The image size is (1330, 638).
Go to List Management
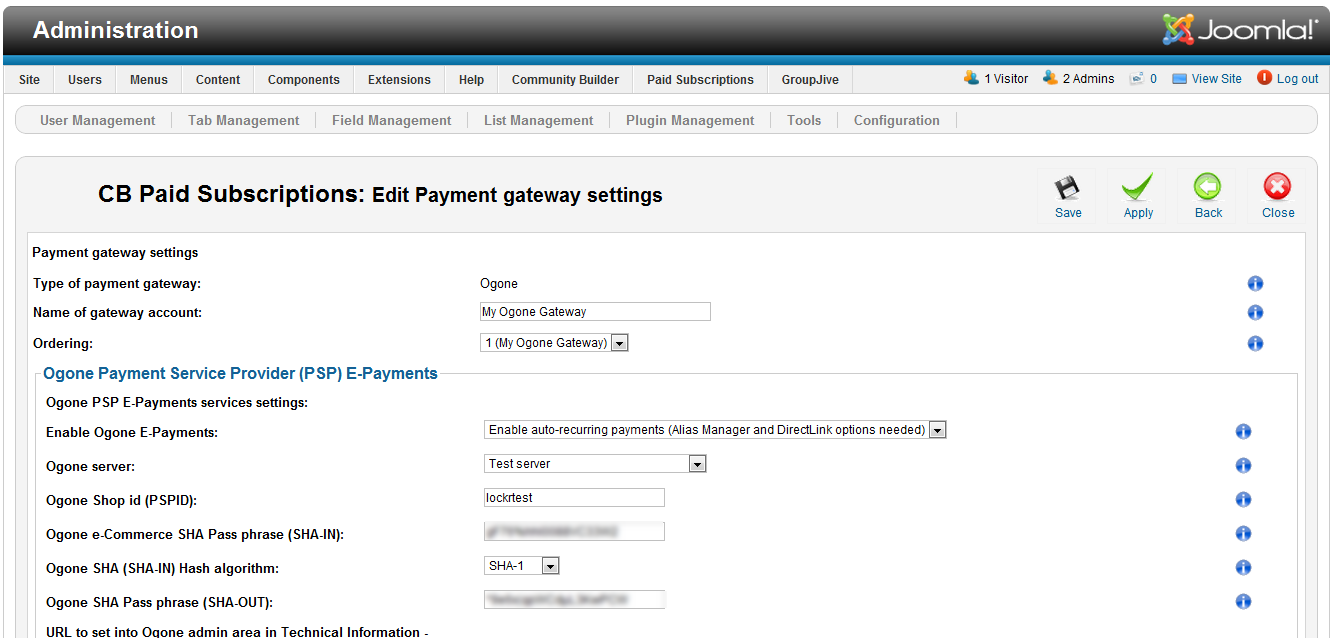click(x=539, y=121)
